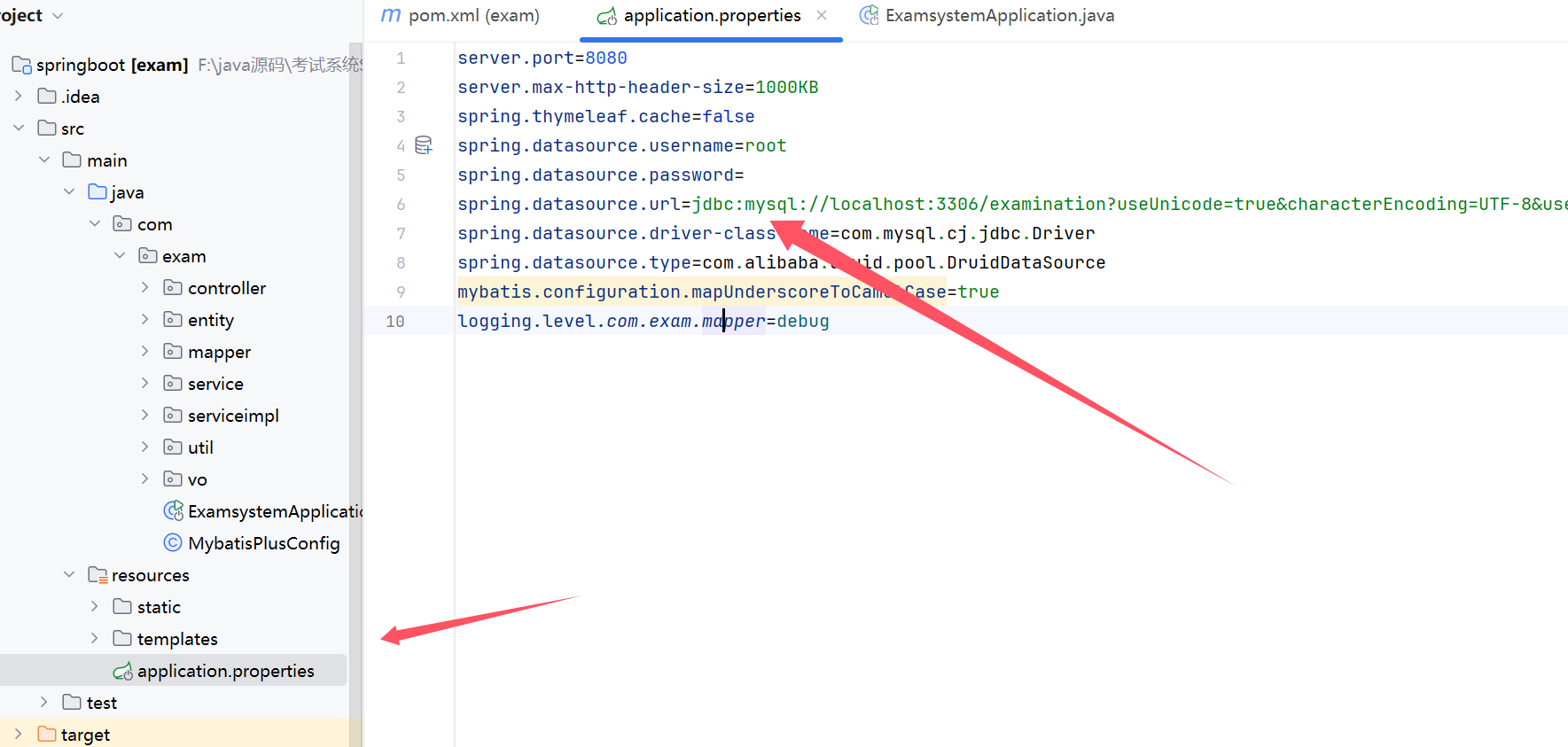The image size is (1568, 747).
Task: Click the application.properties Spring icon in tree
Action: click(x=123, y=671)
